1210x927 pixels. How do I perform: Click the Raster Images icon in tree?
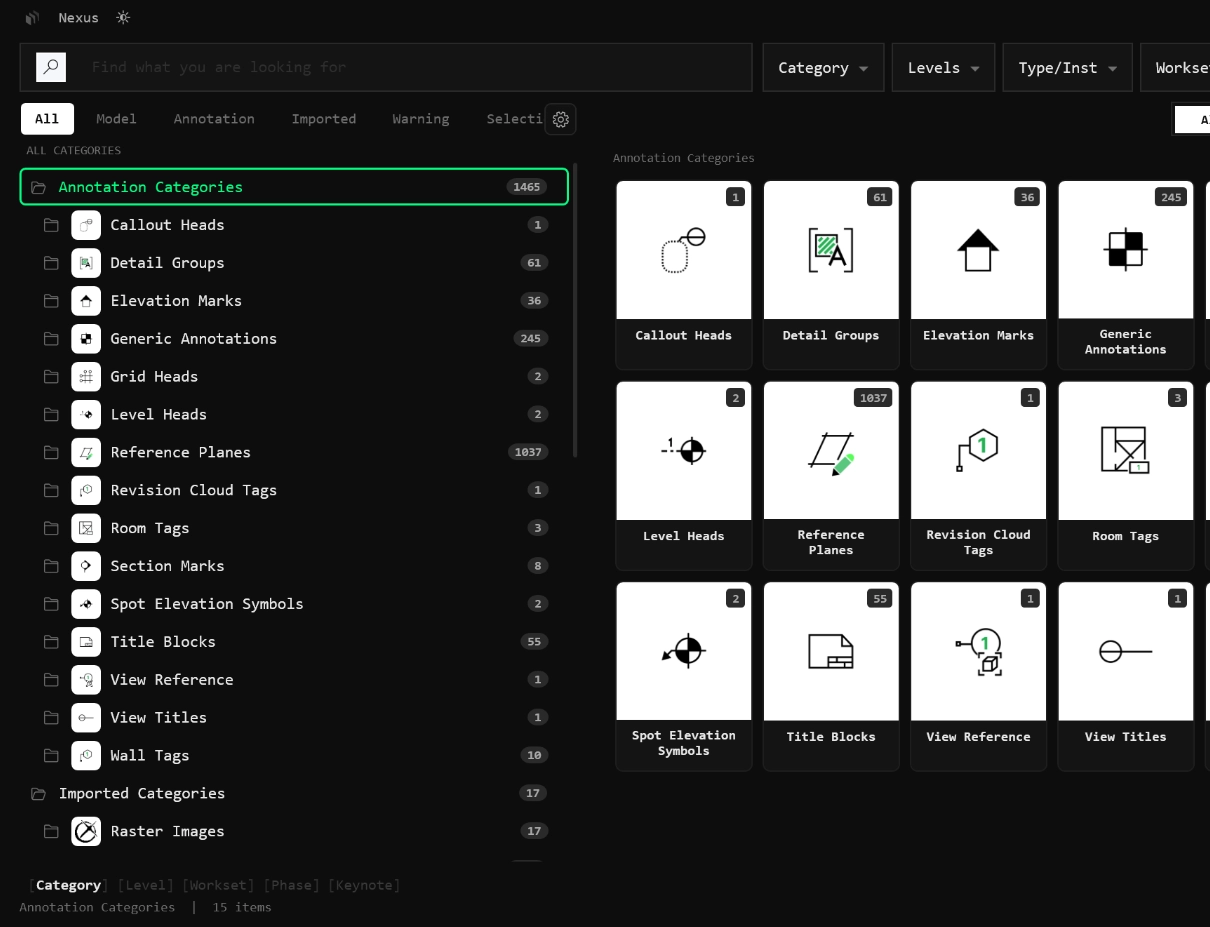(86, 831)
